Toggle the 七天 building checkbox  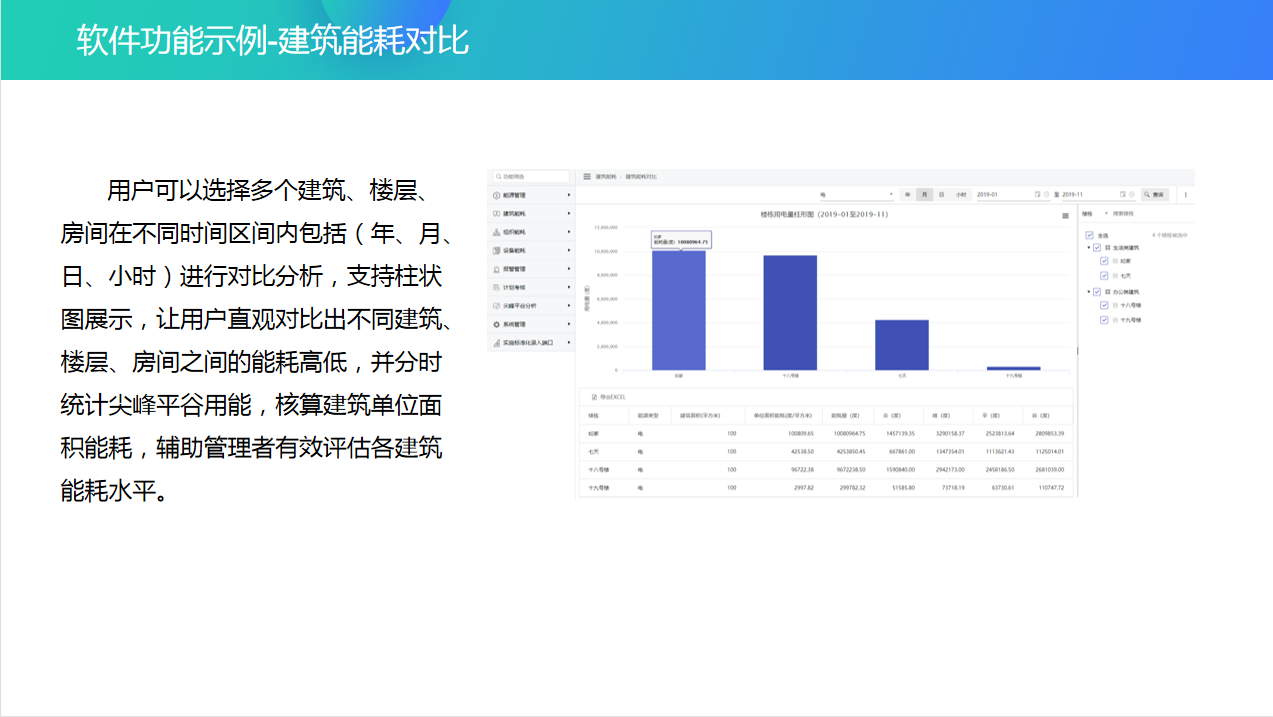1104,275
